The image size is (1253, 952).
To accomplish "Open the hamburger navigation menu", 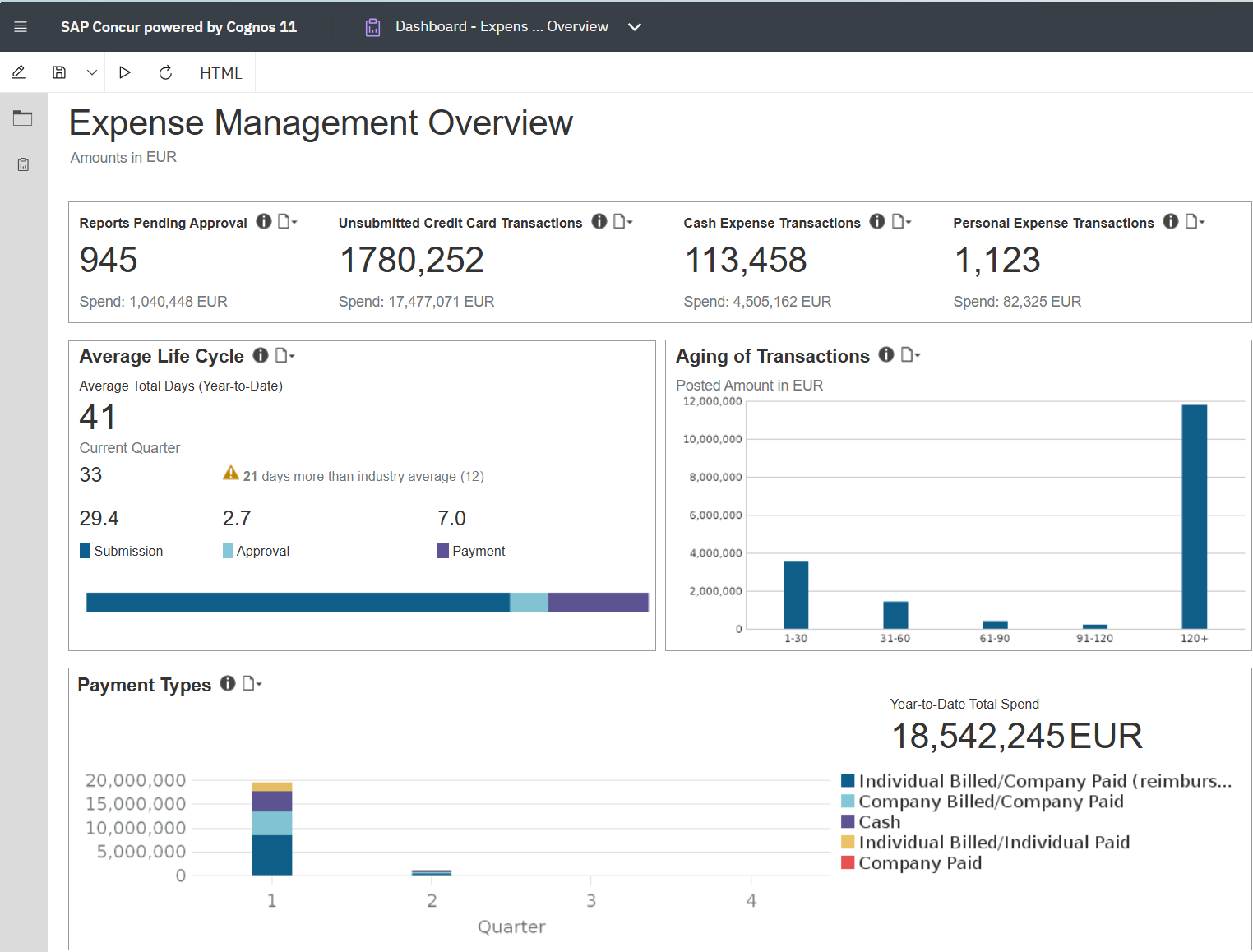I will click(x=21, y=27).
